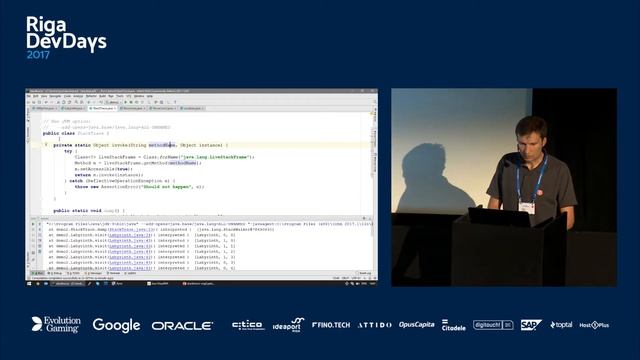Screen dimensions: 640x360
Task: Click the "java.lang.LiveStackFrame" string literal
Action: [216, 157]
